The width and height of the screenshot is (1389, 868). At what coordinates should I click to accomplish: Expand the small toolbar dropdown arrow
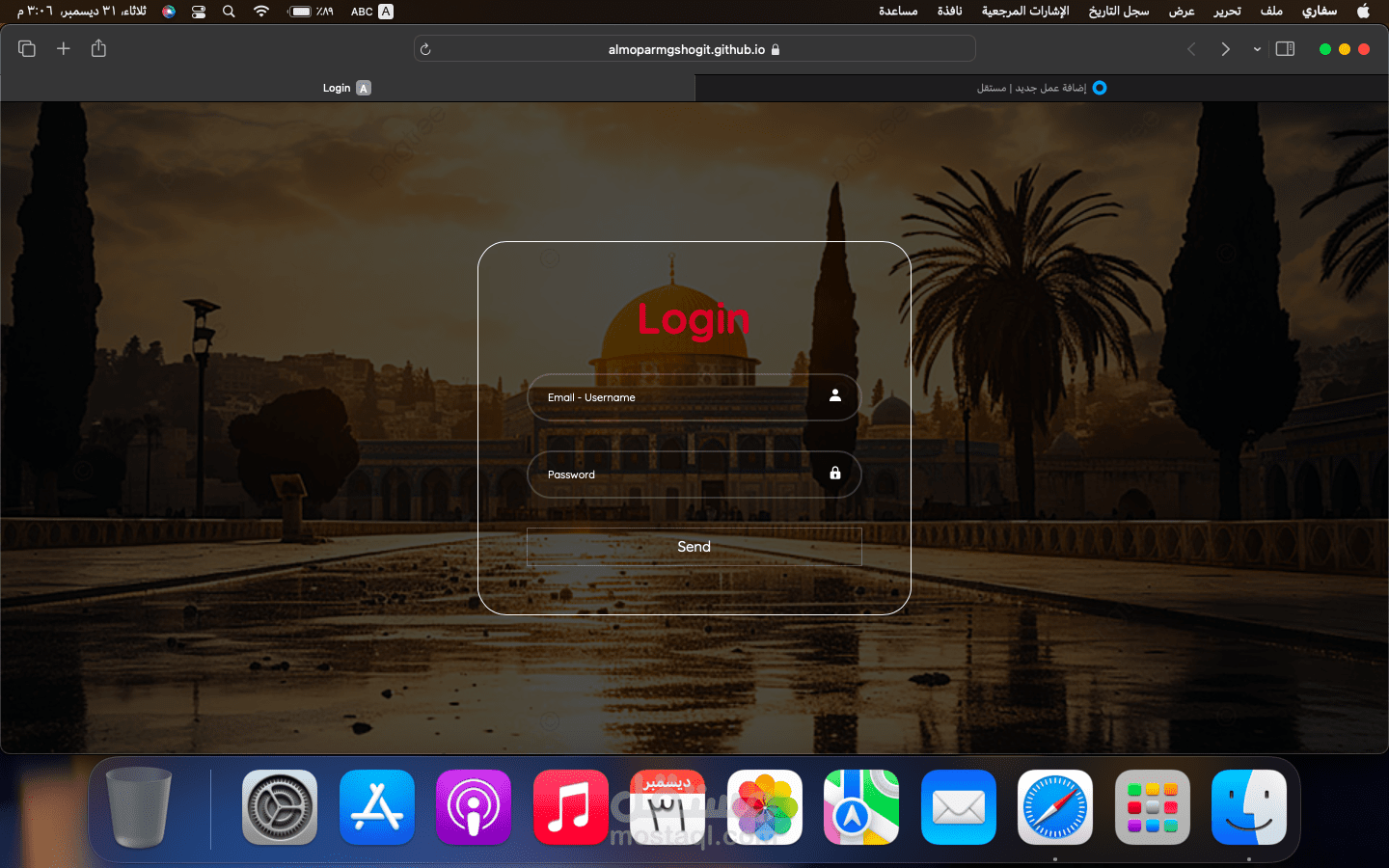(1257, 49)
